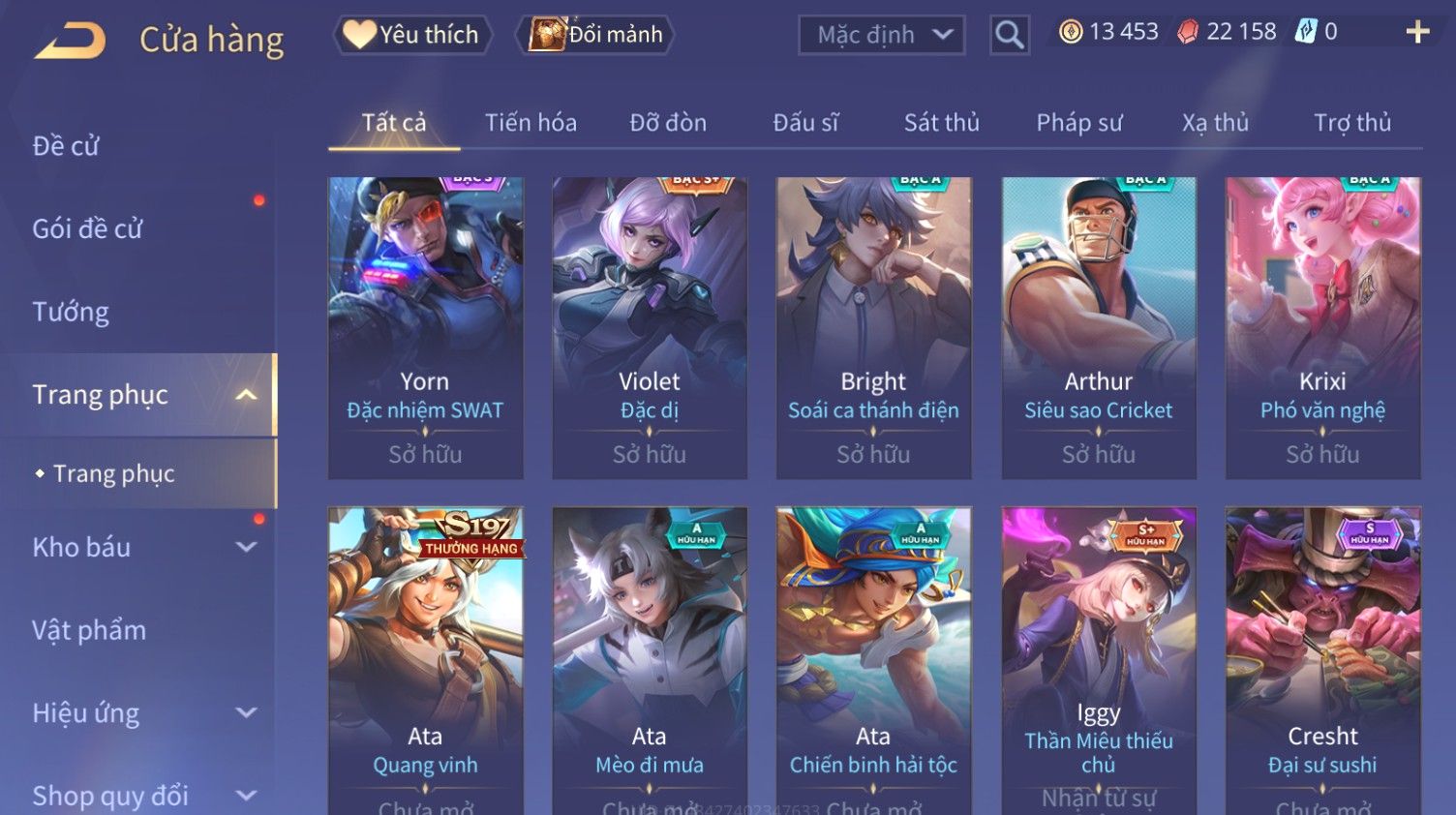This screenshot has height=815, width=1456.
Task: Select Violet Đặc dị skin card
Action: click(x=650, y=328)
